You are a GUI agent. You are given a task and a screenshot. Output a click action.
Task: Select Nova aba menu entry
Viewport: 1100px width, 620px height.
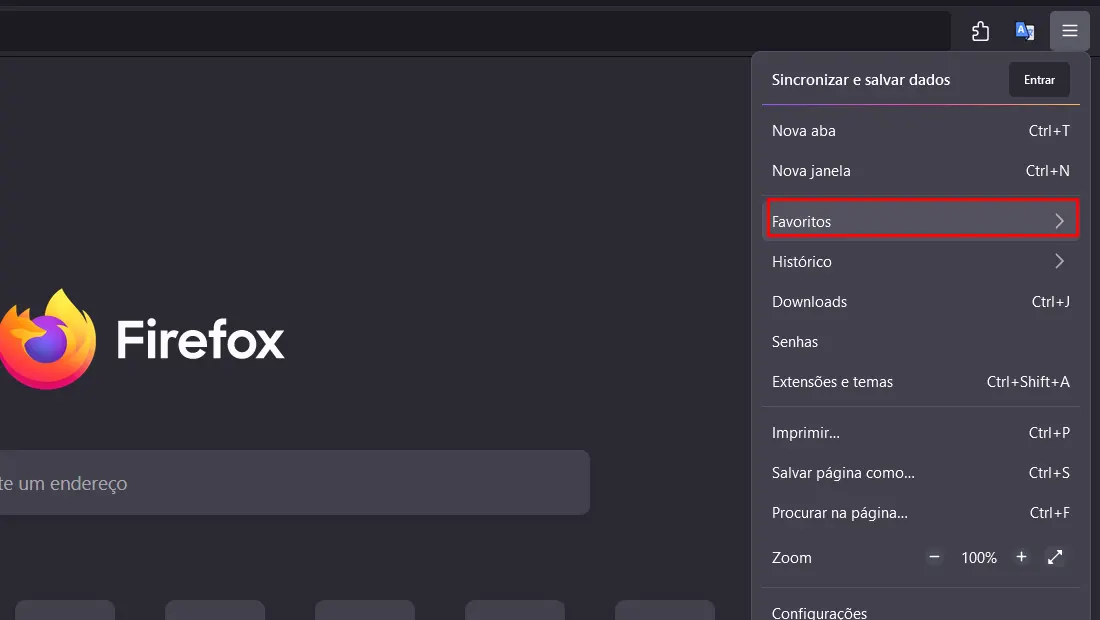coord(920,131)
